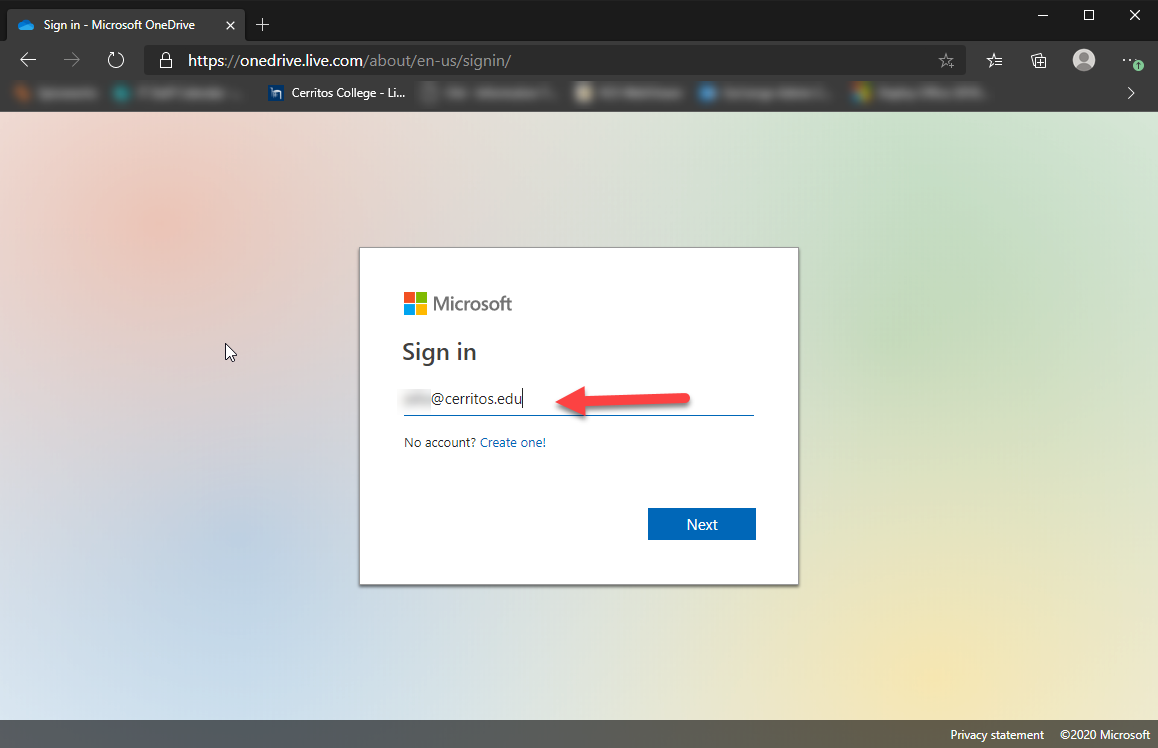The height and width of the screenshot is (748, 1158).
Task: Add page to favorites with star icon
Action: pyautogui.click(x=946, y=61)
